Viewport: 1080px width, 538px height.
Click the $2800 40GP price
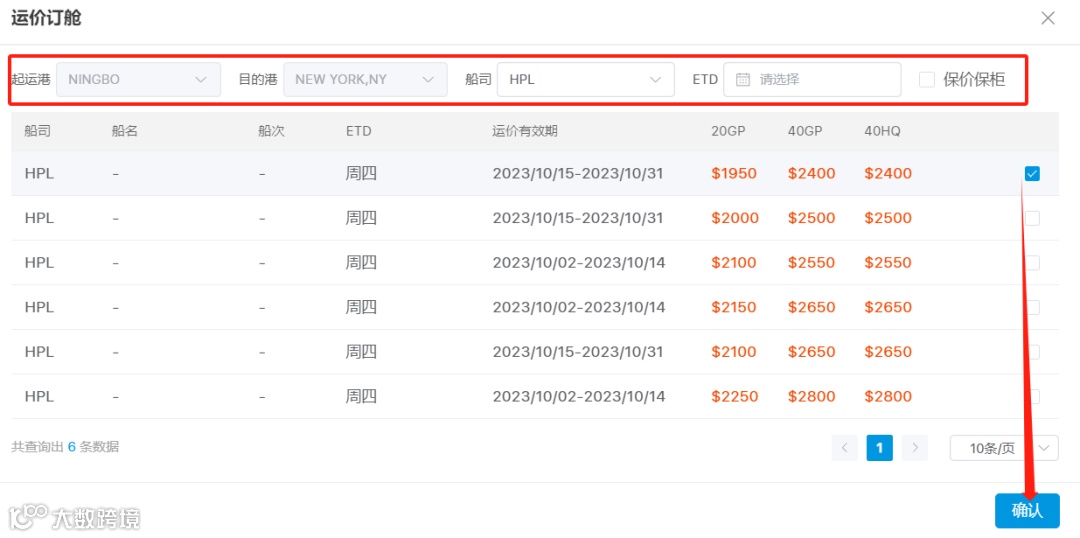[x=811, y=397]
